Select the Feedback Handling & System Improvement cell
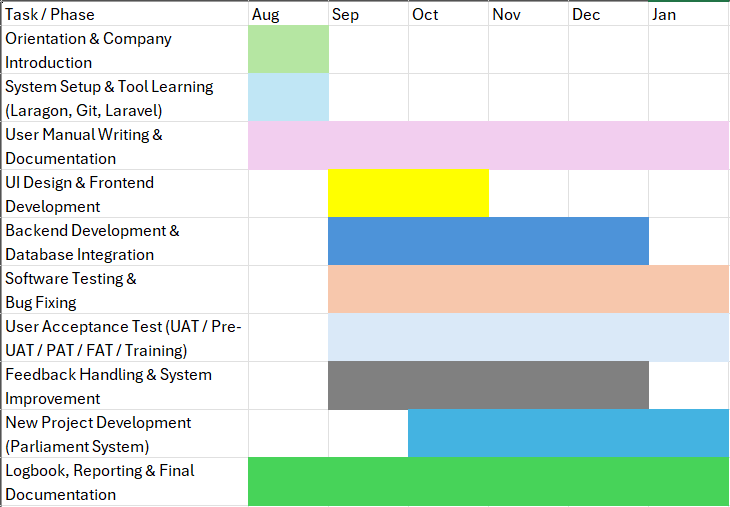 point(124,386)
